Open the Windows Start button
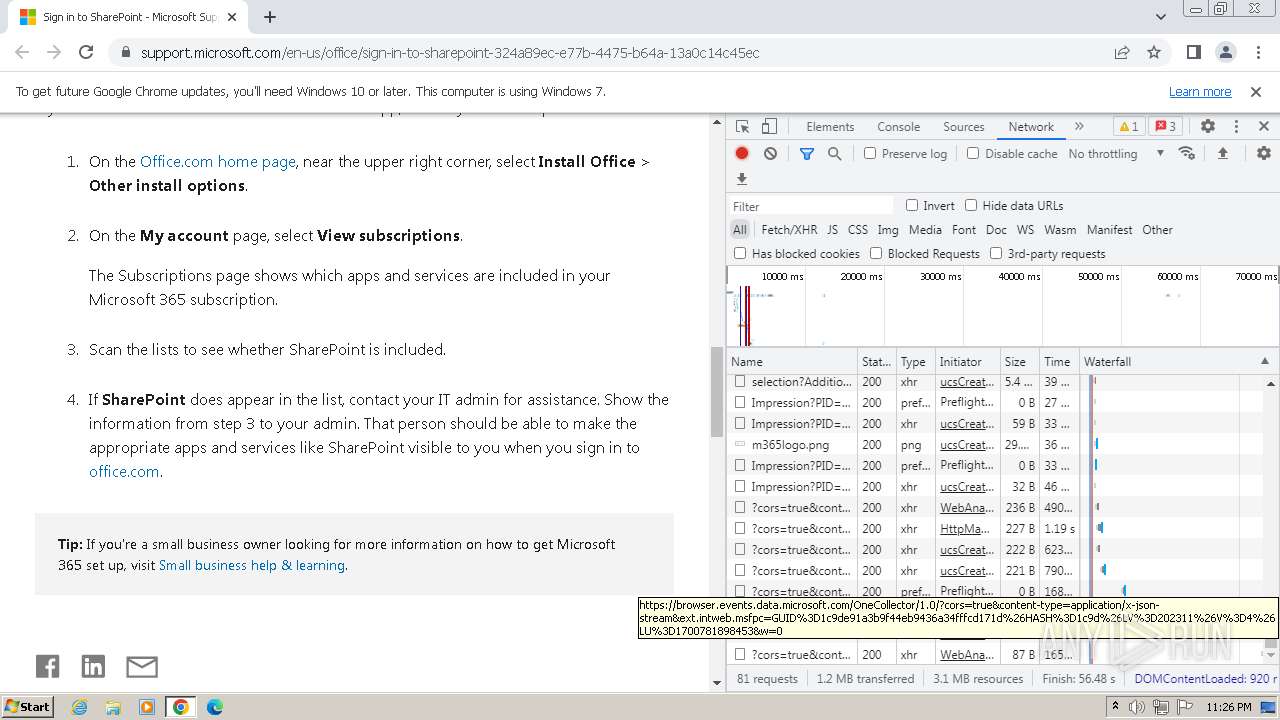Viewport: 1280px width, 720px height. coord(27,706)
